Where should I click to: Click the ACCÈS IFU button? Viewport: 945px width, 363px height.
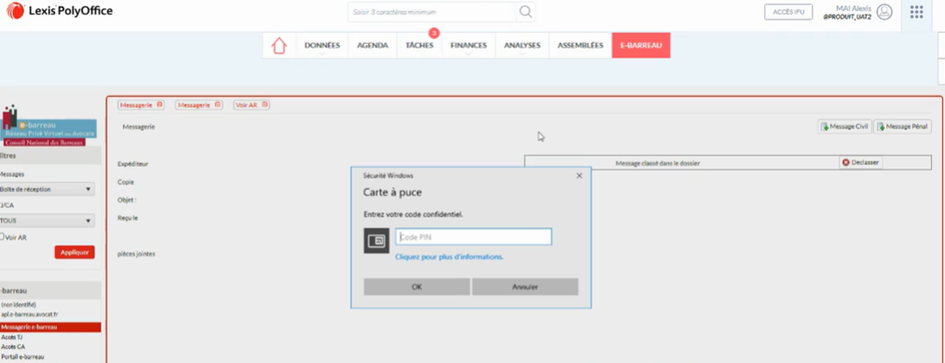(x=788, y=12)
